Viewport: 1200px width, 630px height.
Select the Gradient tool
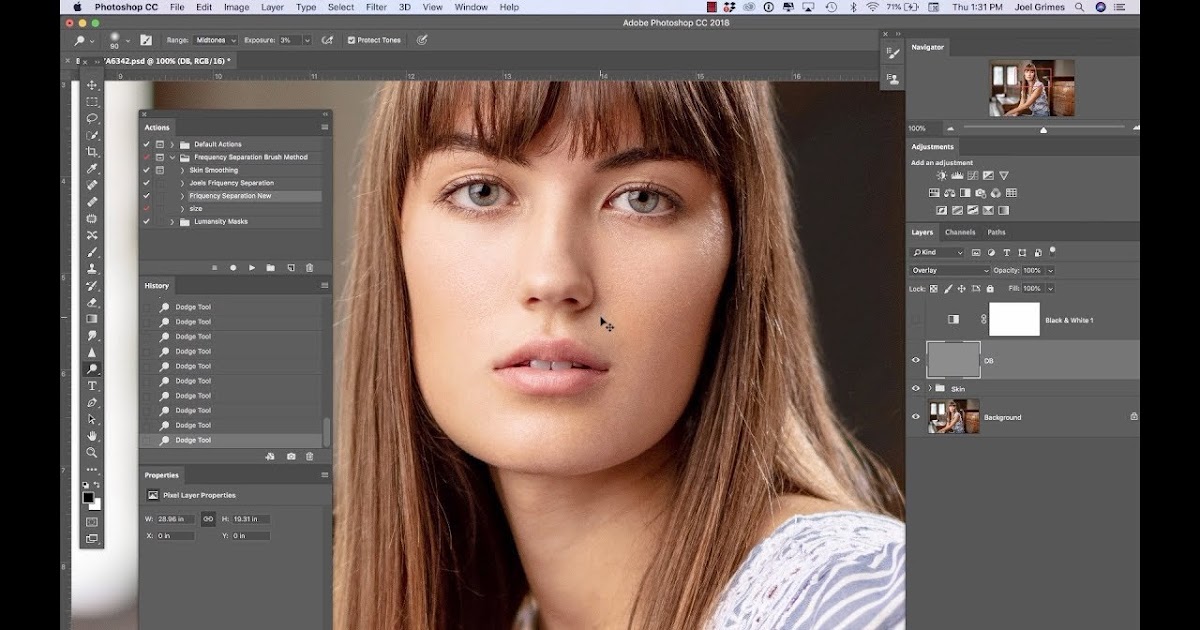coord(92,319)
